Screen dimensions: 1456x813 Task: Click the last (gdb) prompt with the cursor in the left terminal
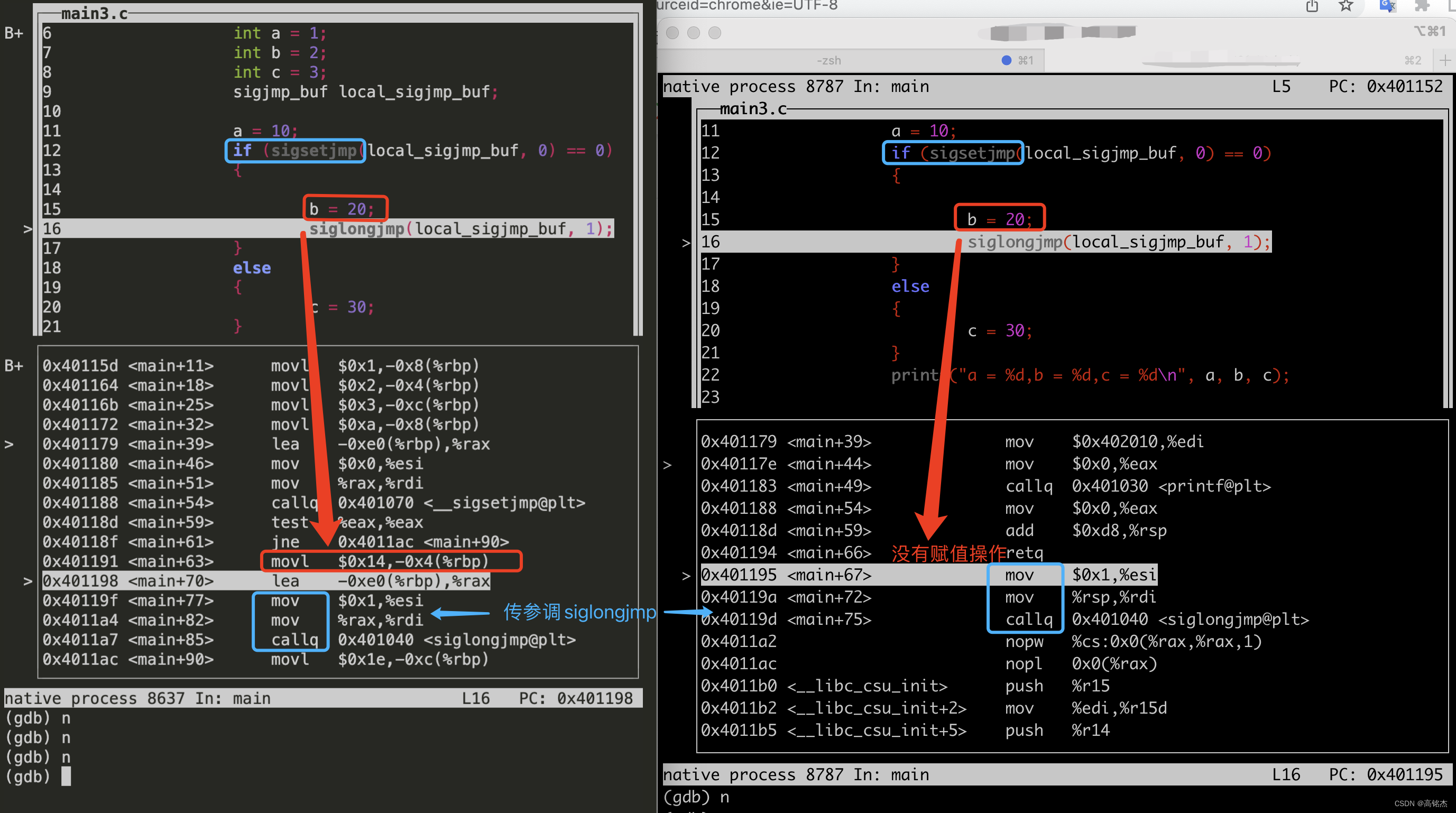[38, 777]
